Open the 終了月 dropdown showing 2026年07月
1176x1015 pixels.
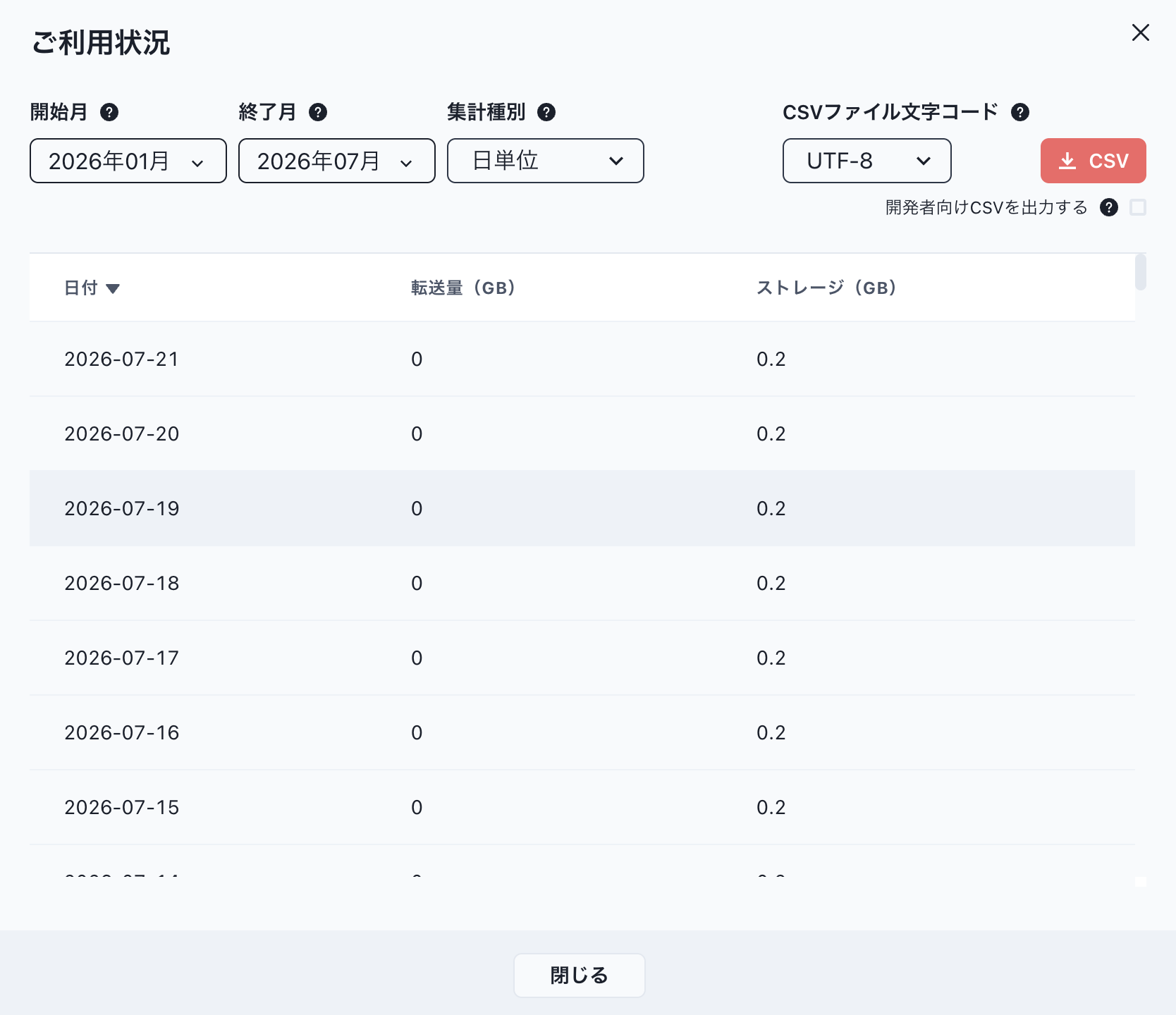tap(337, 161)
